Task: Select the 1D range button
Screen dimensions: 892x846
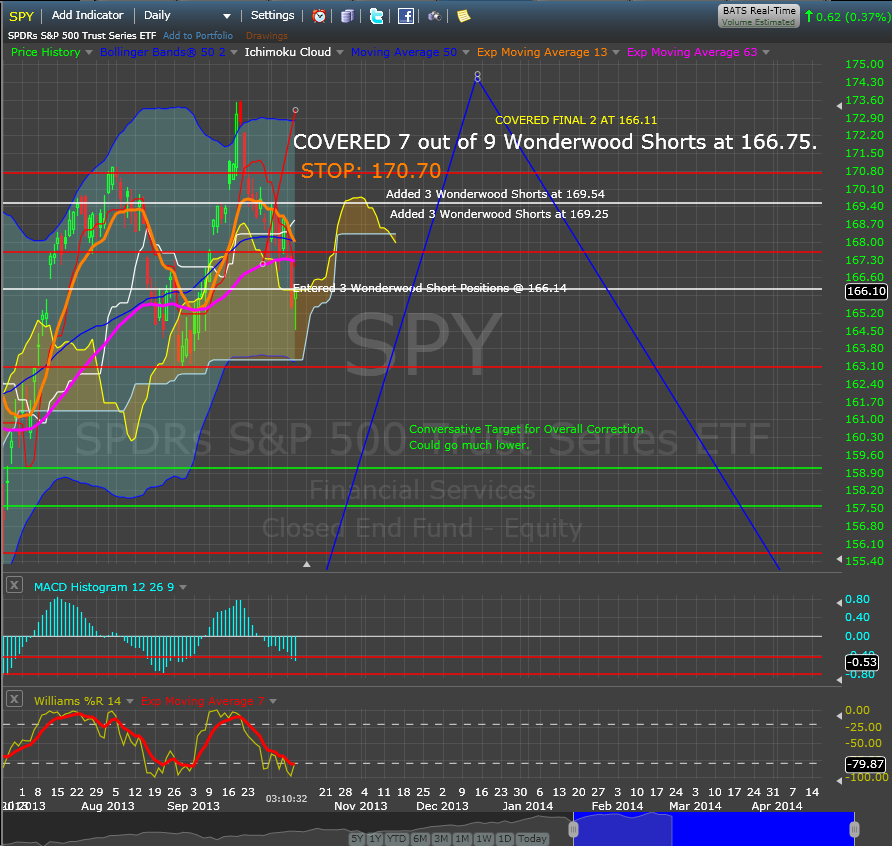Action: tap(505, 839)
